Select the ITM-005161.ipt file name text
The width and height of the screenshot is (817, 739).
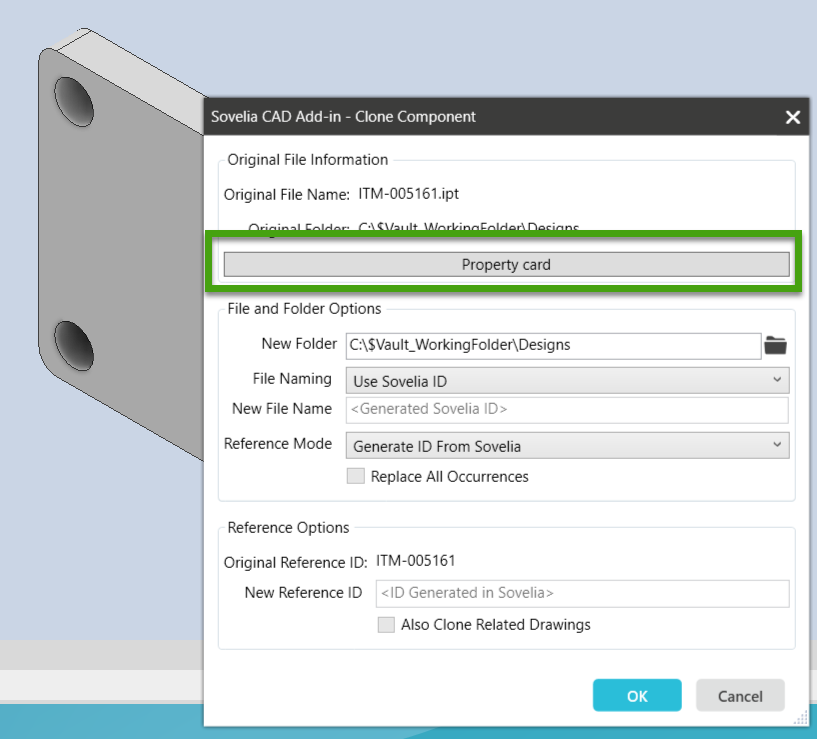pos(408,194)
